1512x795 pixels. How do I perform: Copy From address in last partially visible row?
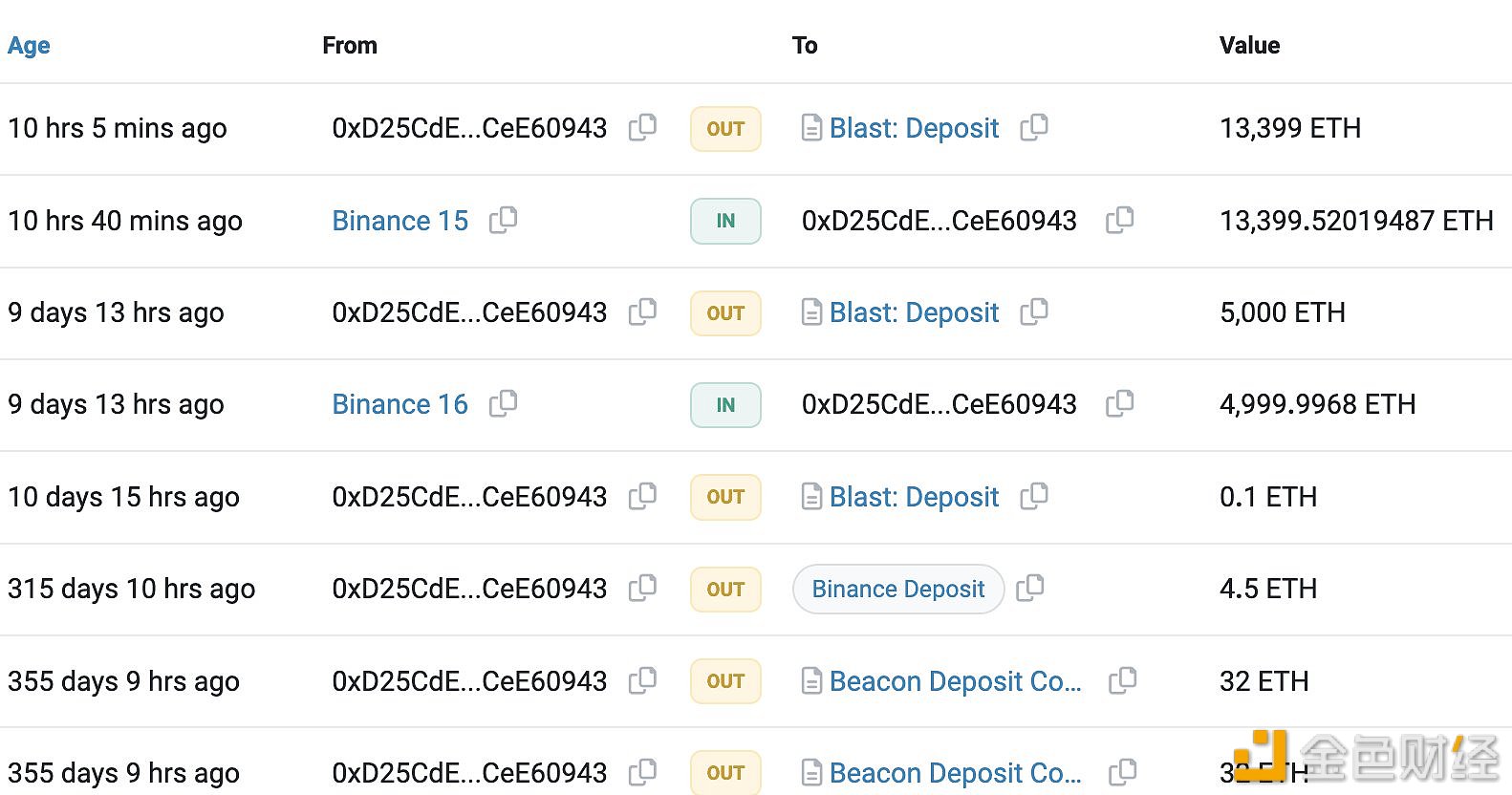pos(642,772)
